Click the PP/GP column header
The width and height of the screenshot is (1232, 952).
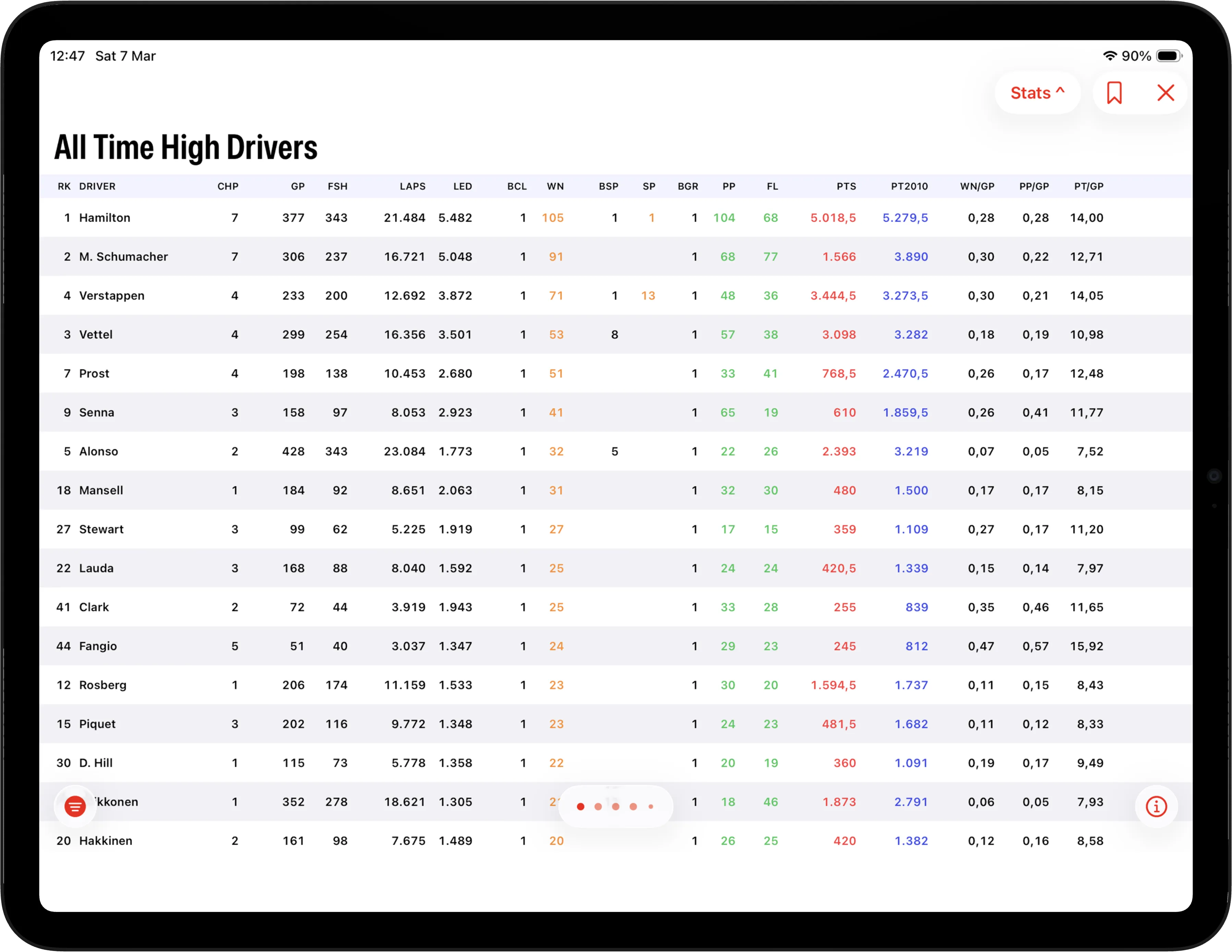click(x=1033, y=187)
